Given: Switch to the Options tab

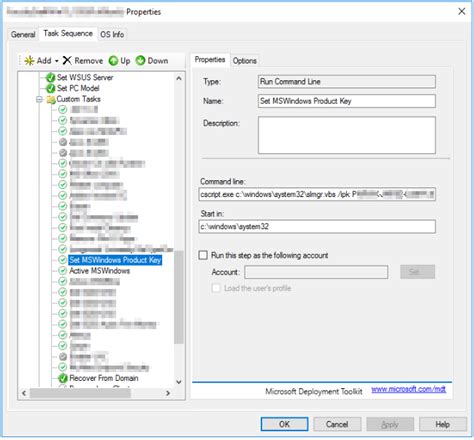Looking at the screenshot, I should [x=245, y=61].
